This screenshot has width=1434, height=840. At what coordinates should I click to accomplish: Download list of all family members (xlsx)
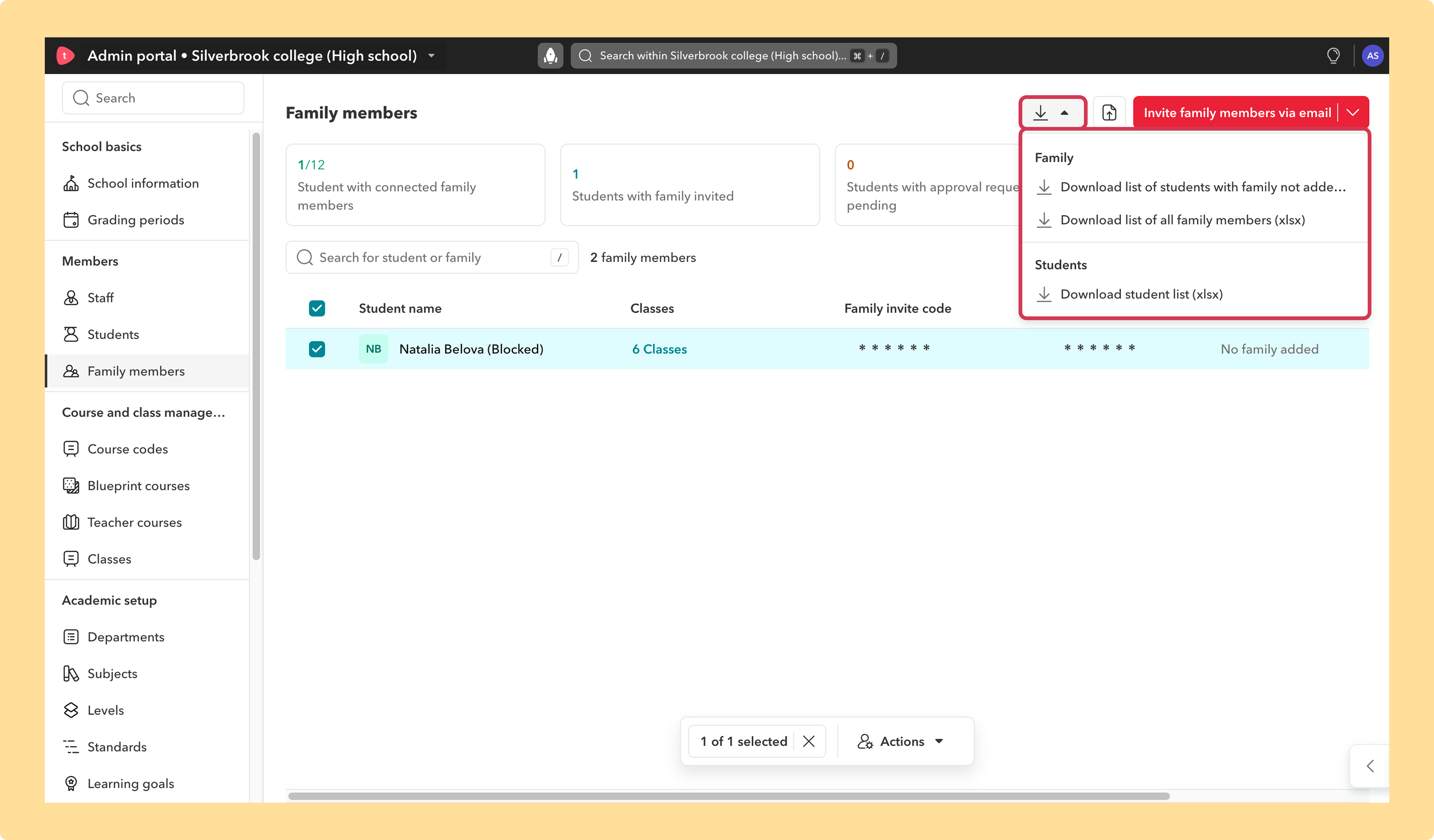pyautogui.click(x=1195, y=220)
